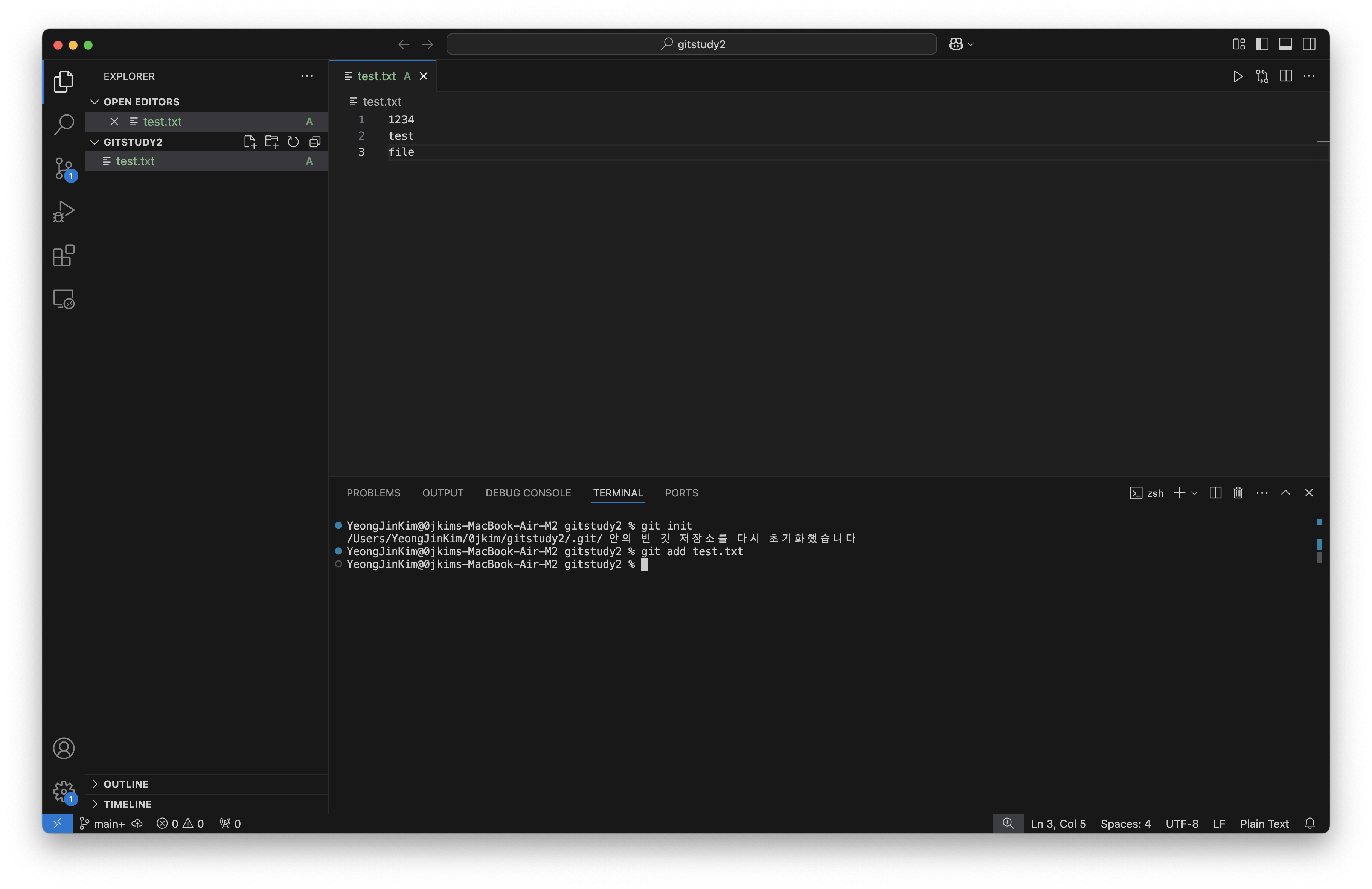Viewport: 1372px width, 889px height.
Task: Maximize the panel size with caret
Action: (x=1285, y=493)
